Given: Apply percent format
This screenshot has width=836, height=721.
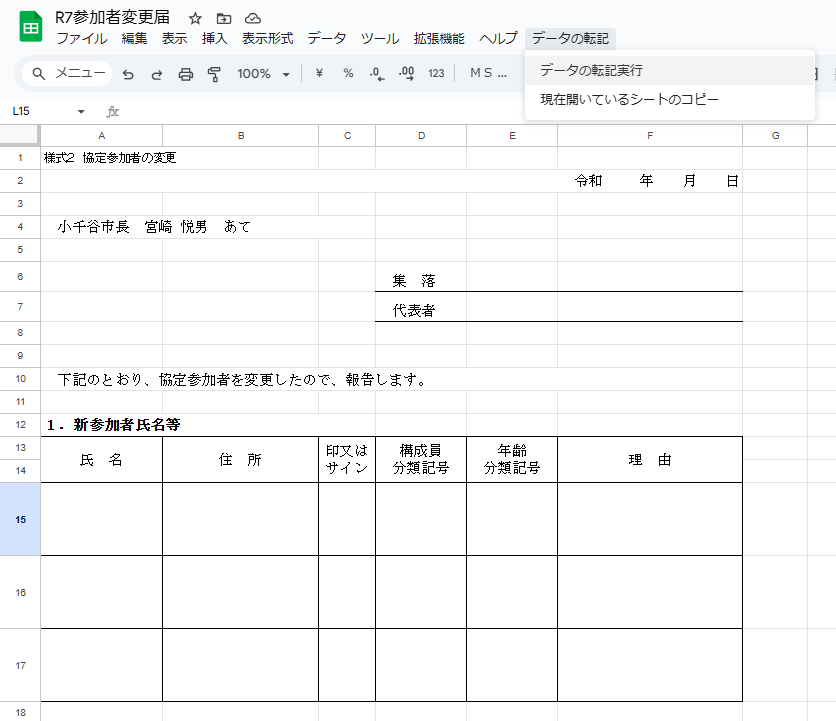Looking at the screenshot, I should [348, 73].
